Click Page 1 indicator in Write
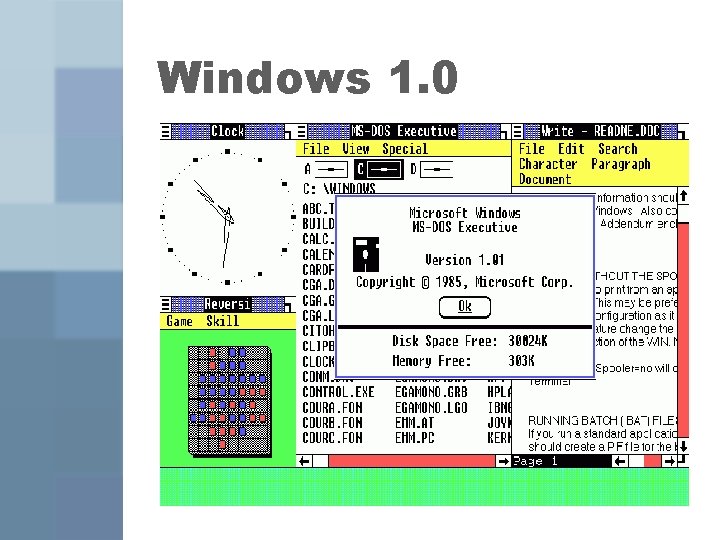The height and width of the screenshot is (540, 720). click(535, 461)
